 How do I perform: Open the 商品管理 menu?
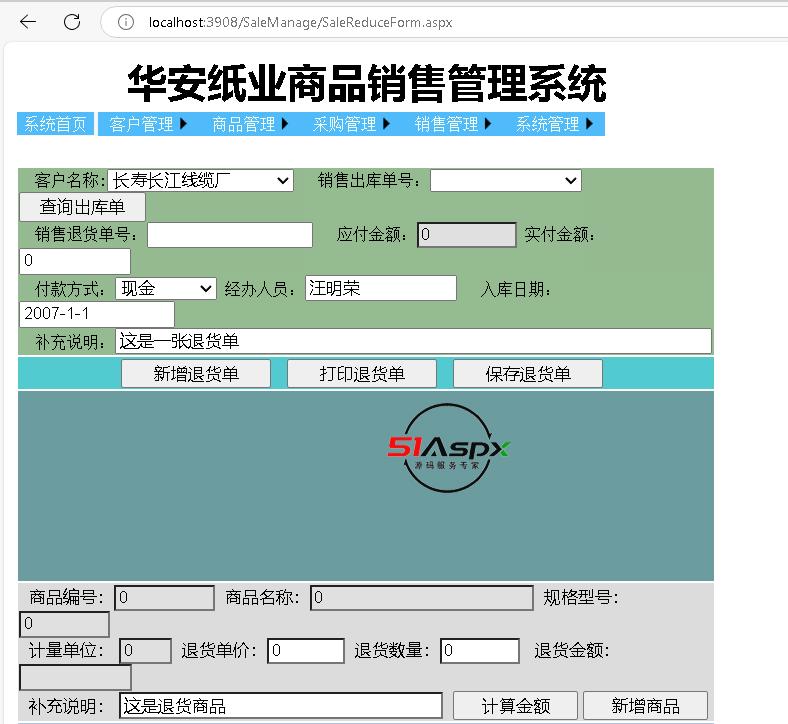click(x=250, y=124)
